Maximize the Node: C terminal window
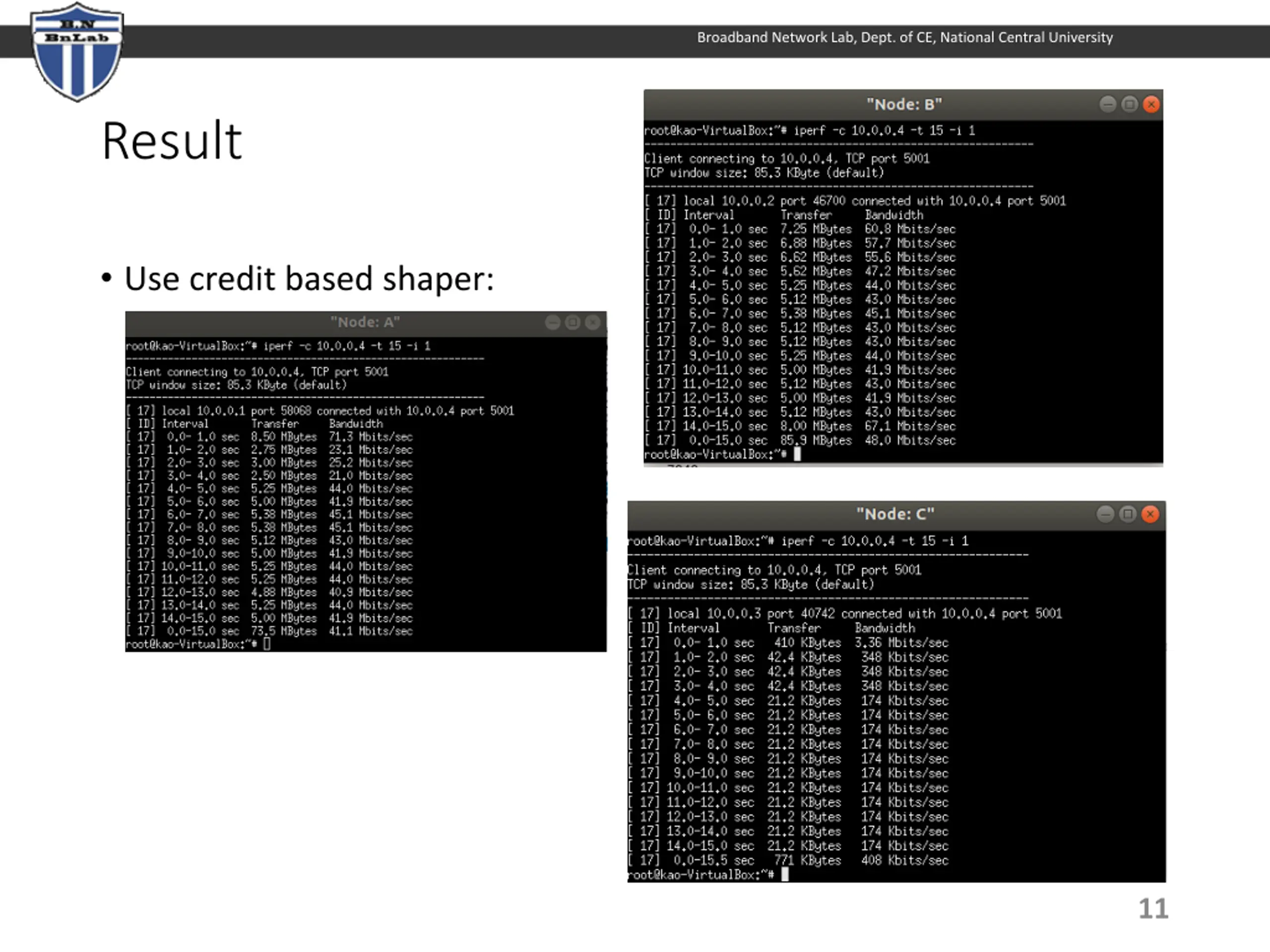Image resolution: width=1270 pixels, height=952 pixels. 1128,514
